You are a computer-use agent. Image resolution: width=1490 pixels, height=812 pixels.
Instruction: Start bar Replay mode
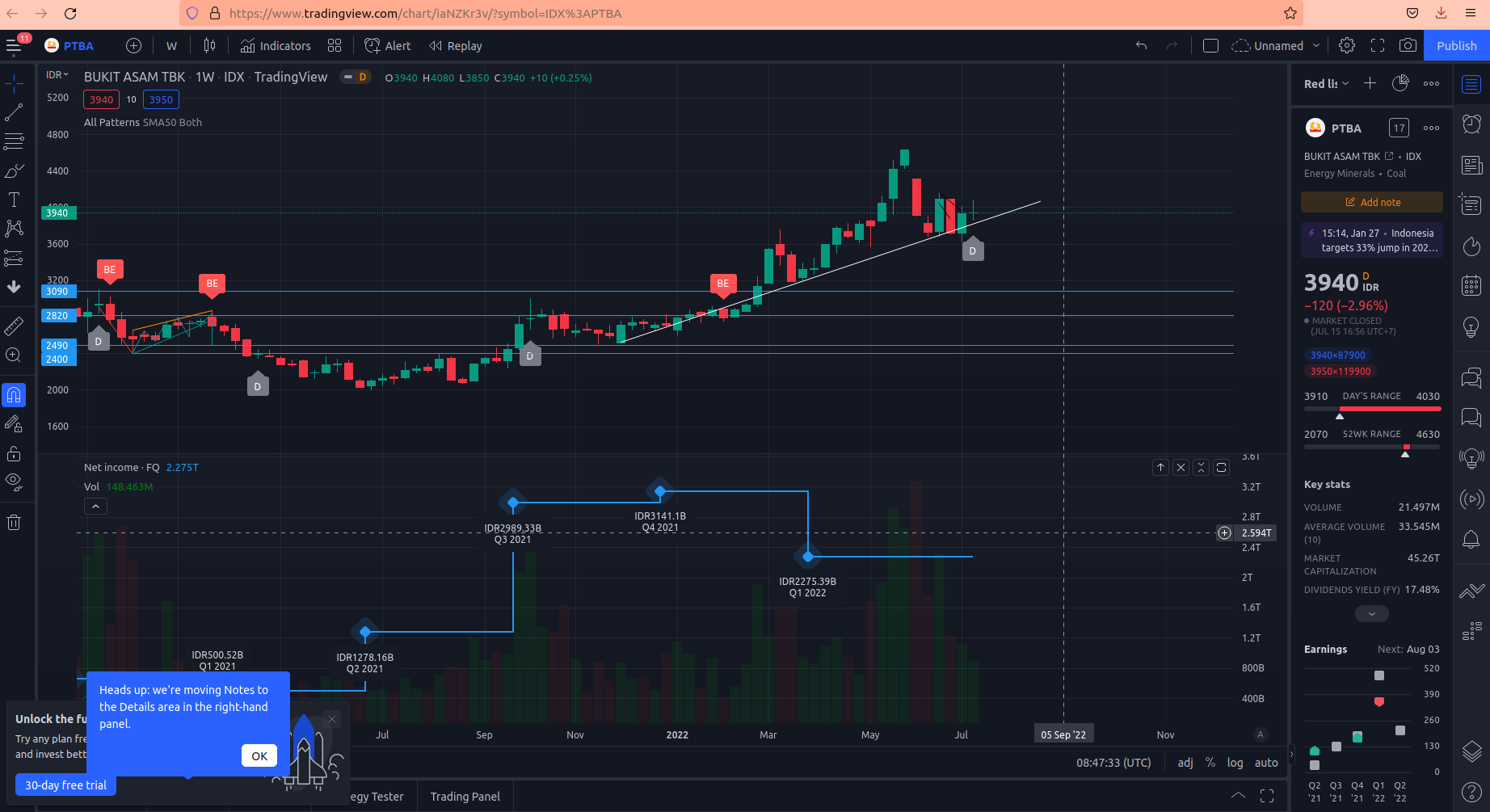pyautogui.click(x=456, y=46)
